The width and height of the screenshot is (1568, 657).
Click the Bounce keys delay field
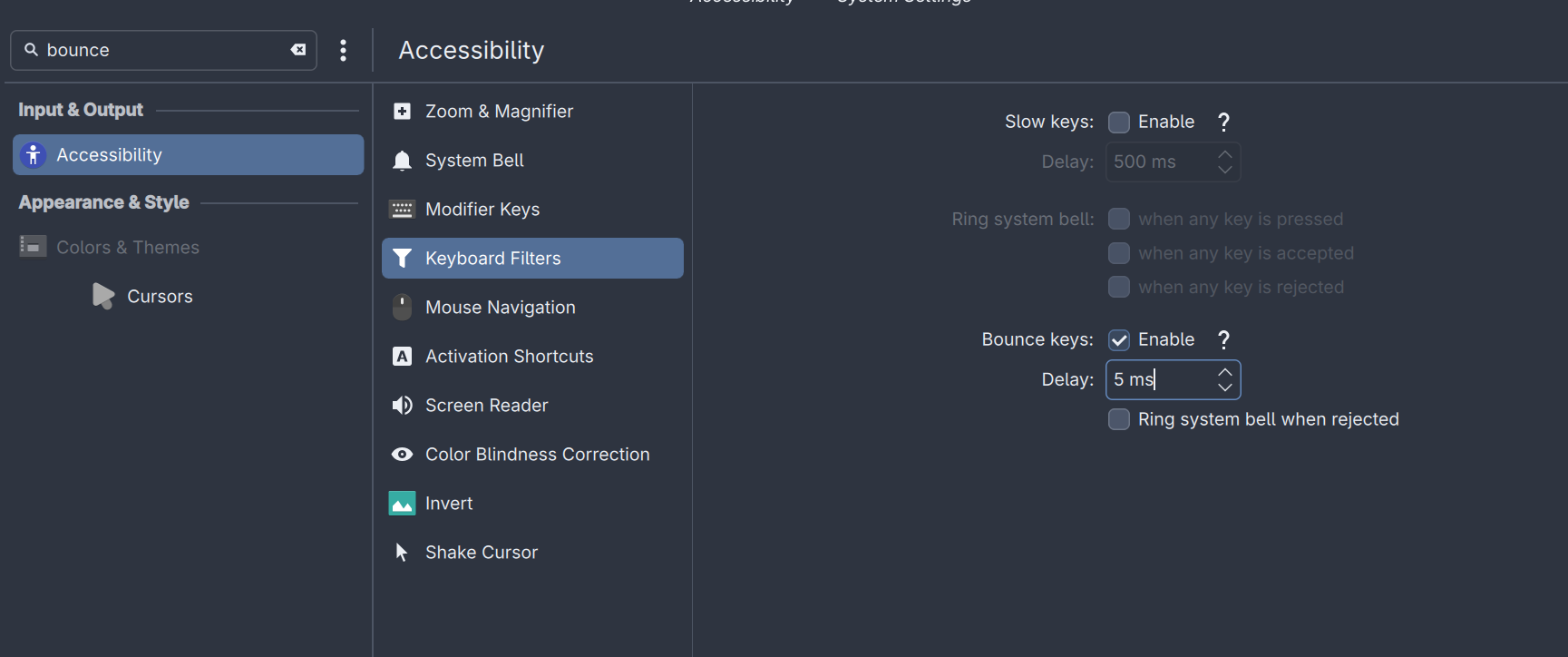click(x=1159, y=380)
